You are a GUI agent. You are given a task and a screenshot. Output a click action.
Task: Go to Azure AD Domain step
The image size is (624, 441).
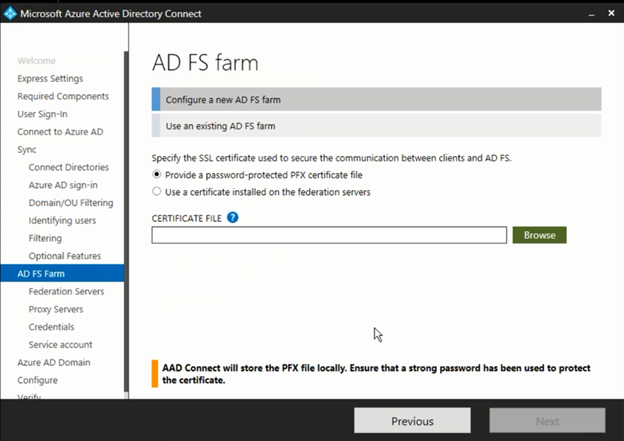pyautogui.click(x=54, y=363)
